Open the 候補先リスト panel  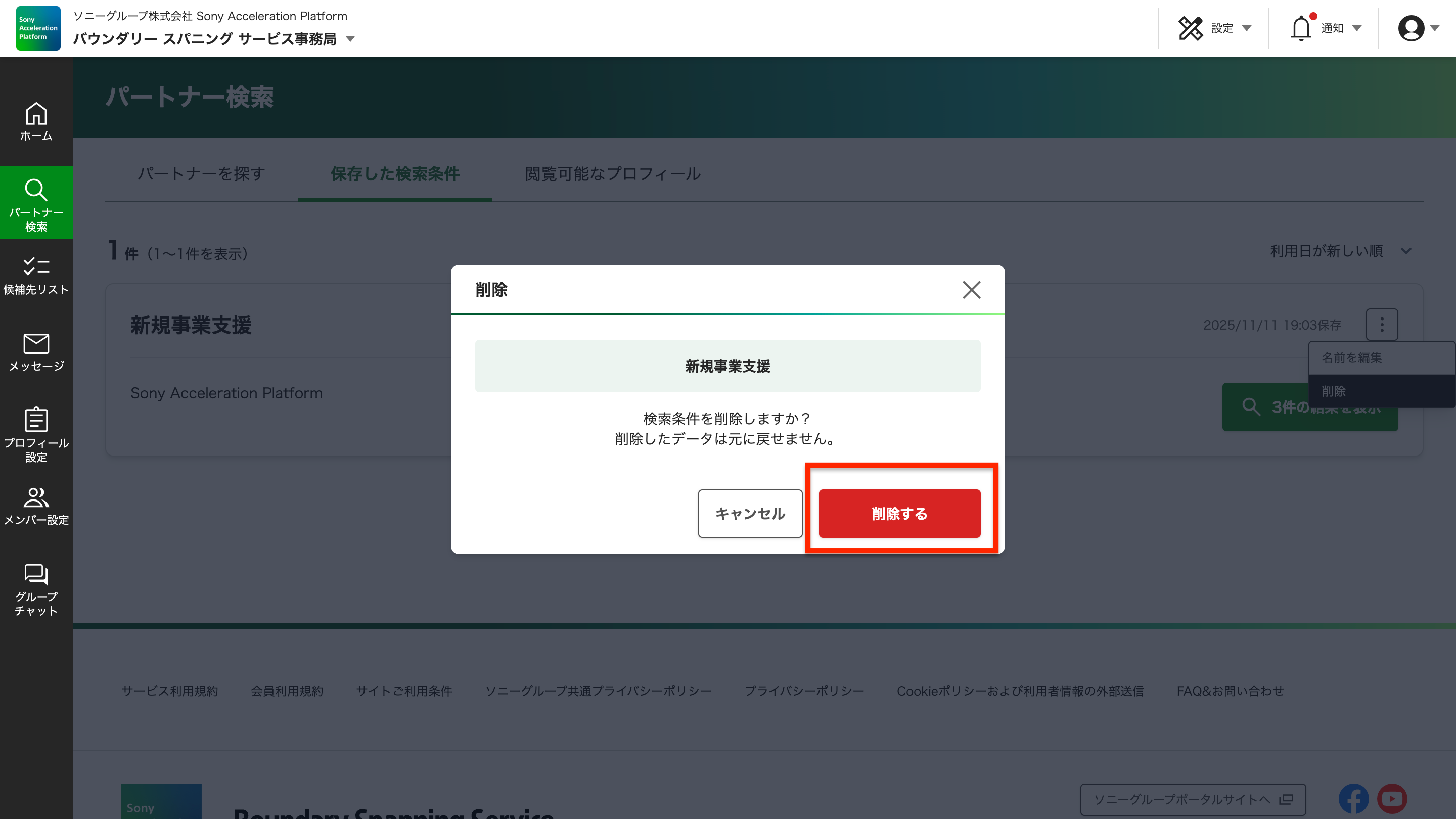(36, 274)
